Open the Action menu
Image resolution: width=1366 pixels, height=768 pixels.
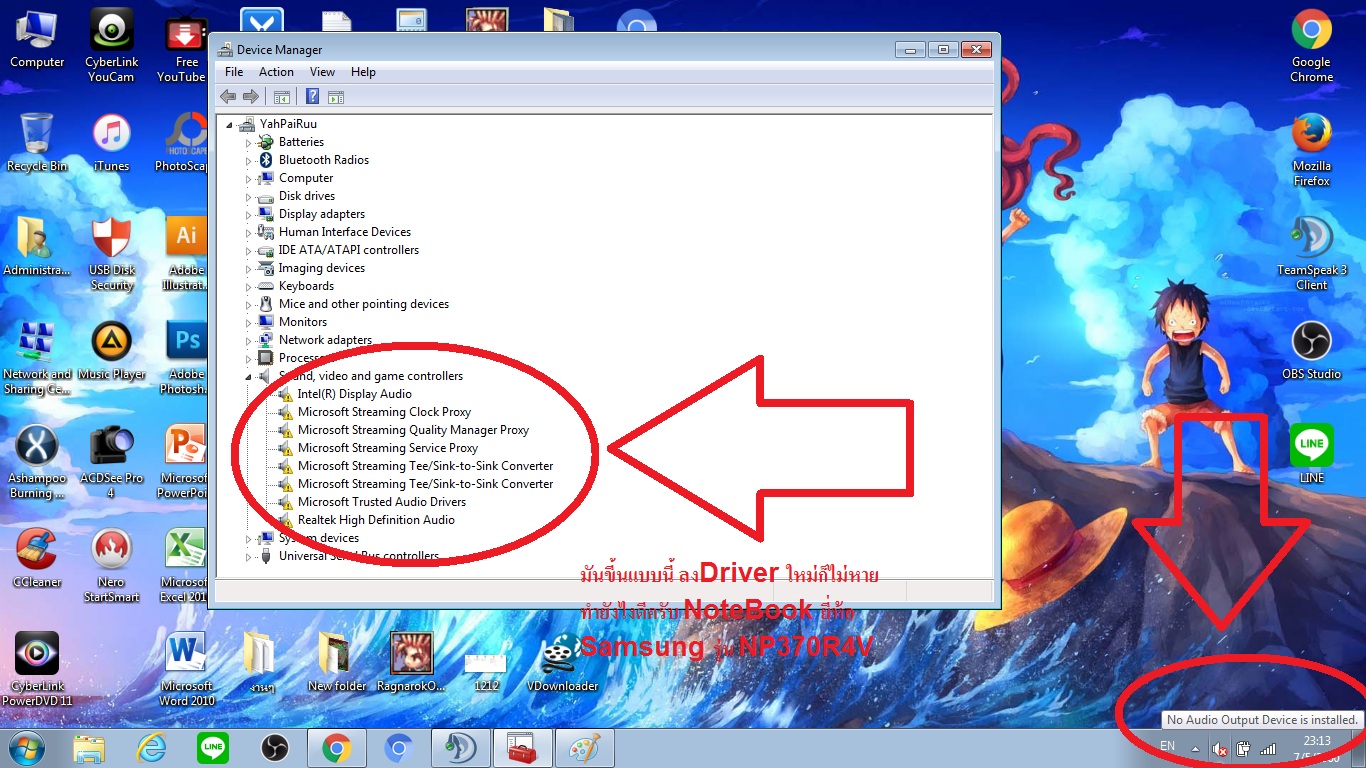276,72
